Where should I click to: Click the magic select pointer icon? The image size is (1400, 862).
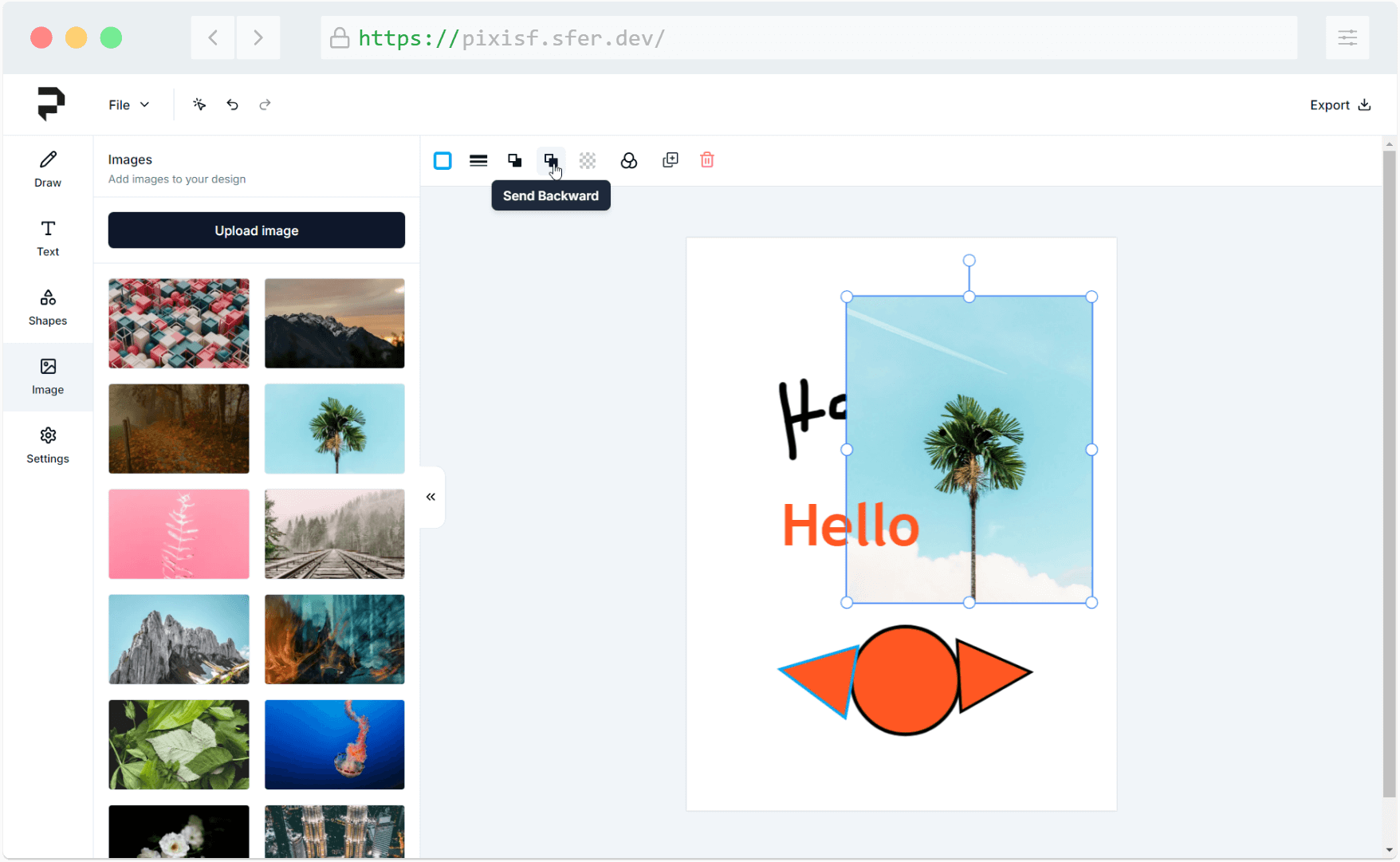tap(199, 104)
